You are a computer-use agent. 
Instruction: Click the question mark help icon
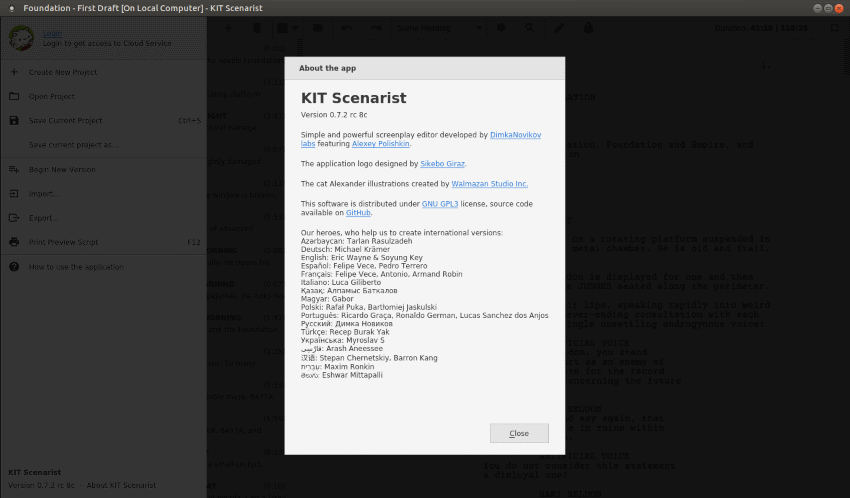(14, 267)
